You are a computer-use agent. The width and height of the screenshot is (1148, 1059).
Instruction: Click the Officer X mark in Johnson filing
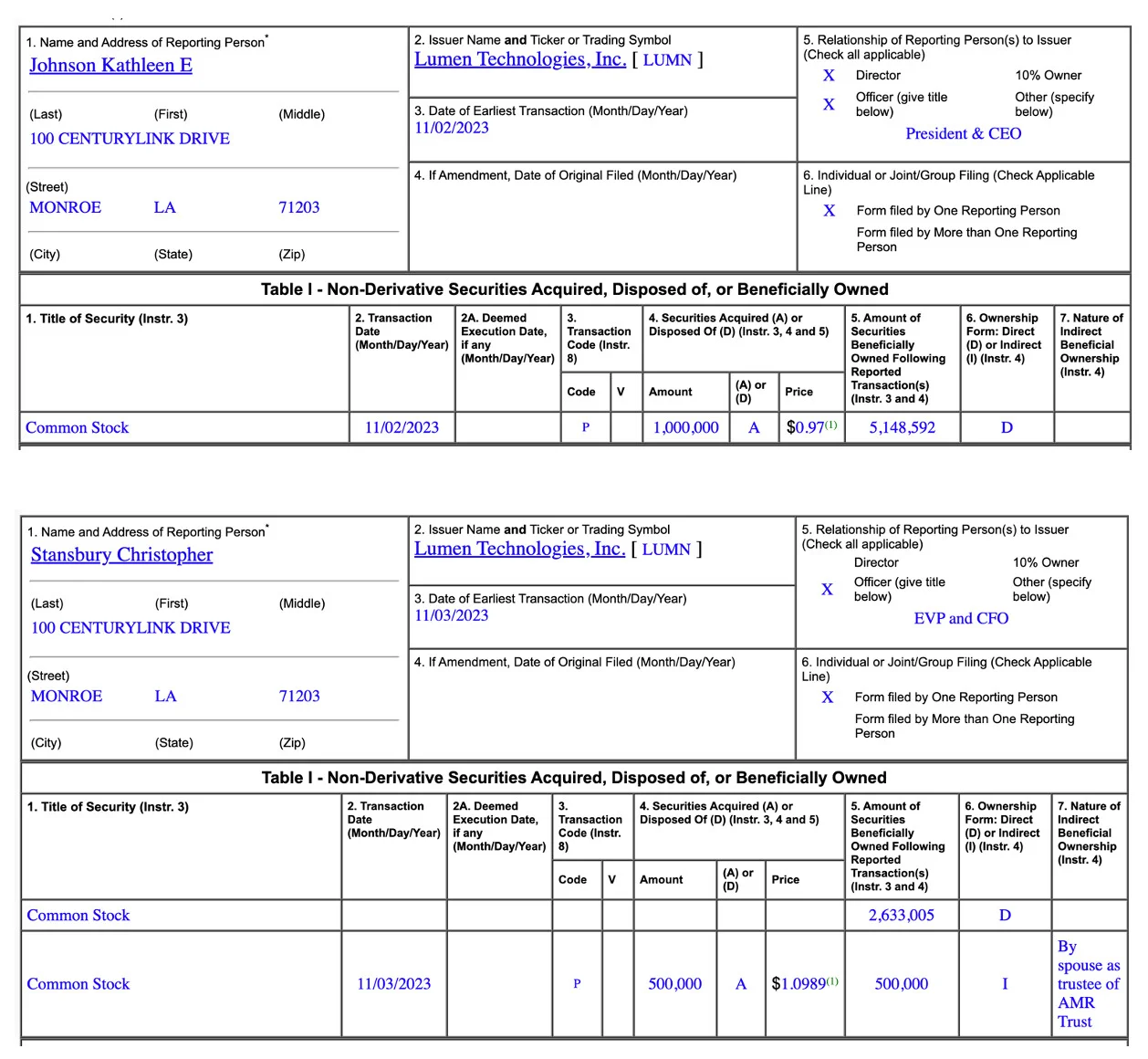coord(829,104)
